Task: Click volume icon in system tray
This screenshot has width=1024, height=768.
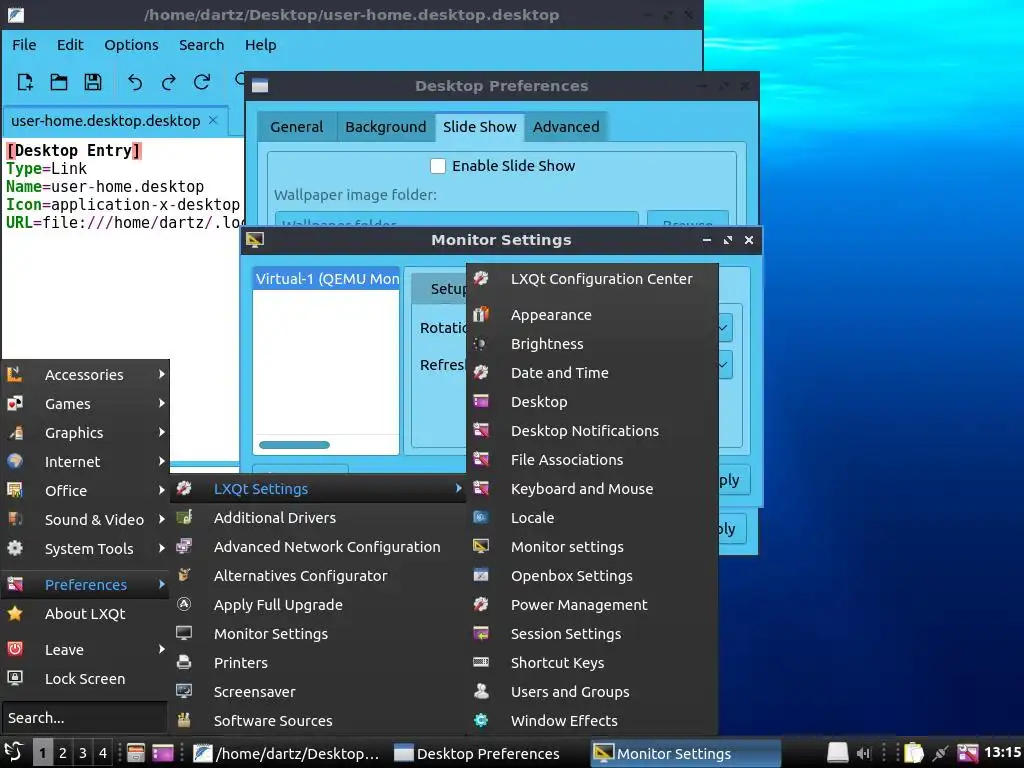Action: click(x=863, y=753)
